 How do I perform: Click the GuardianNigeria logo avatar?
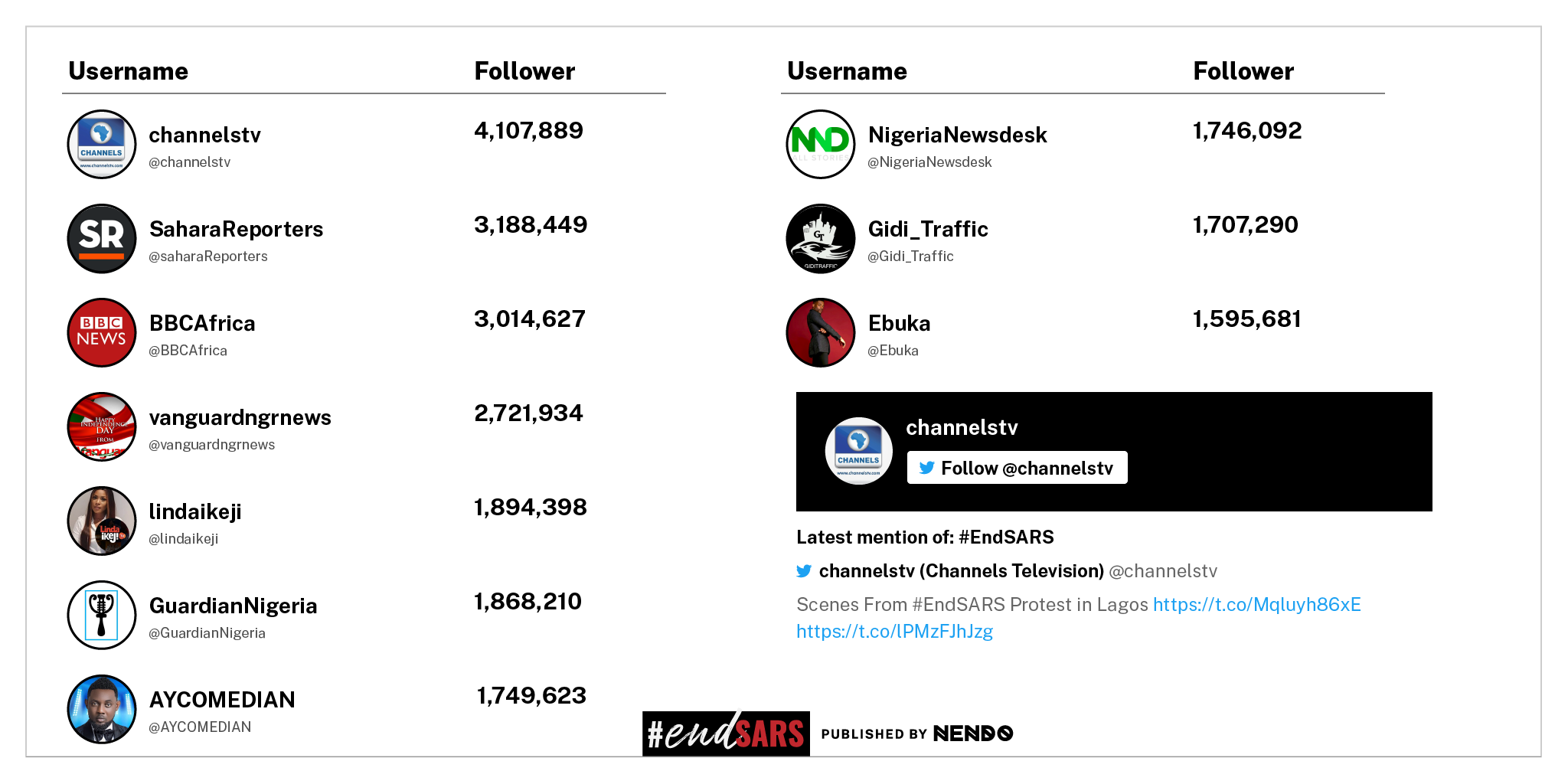(102, 615)
